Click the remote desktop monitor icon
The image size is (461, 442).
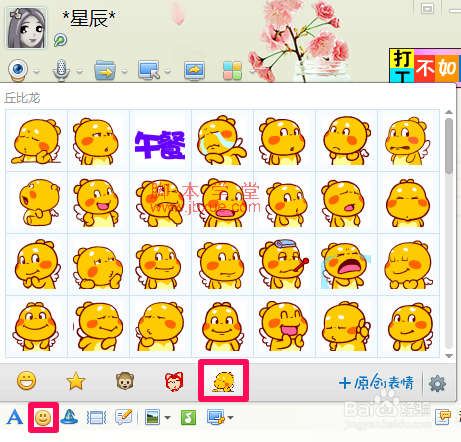click(x=149, y=70)
